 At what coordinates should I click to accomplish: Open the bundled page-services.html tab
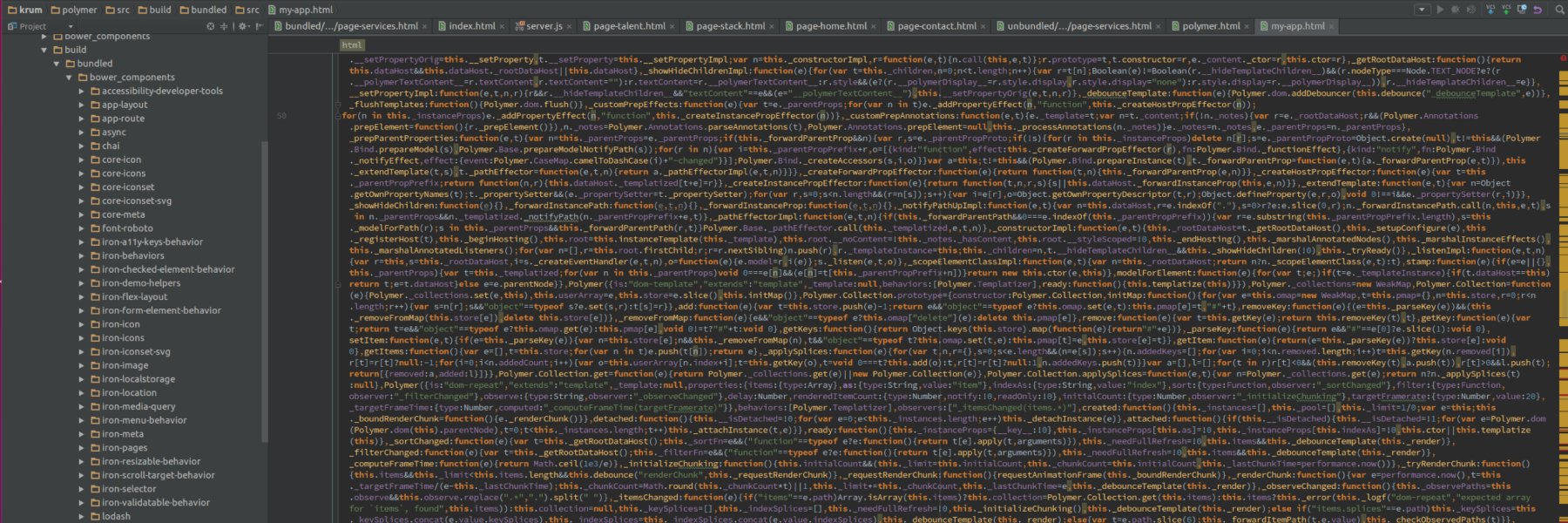point(351,26)
